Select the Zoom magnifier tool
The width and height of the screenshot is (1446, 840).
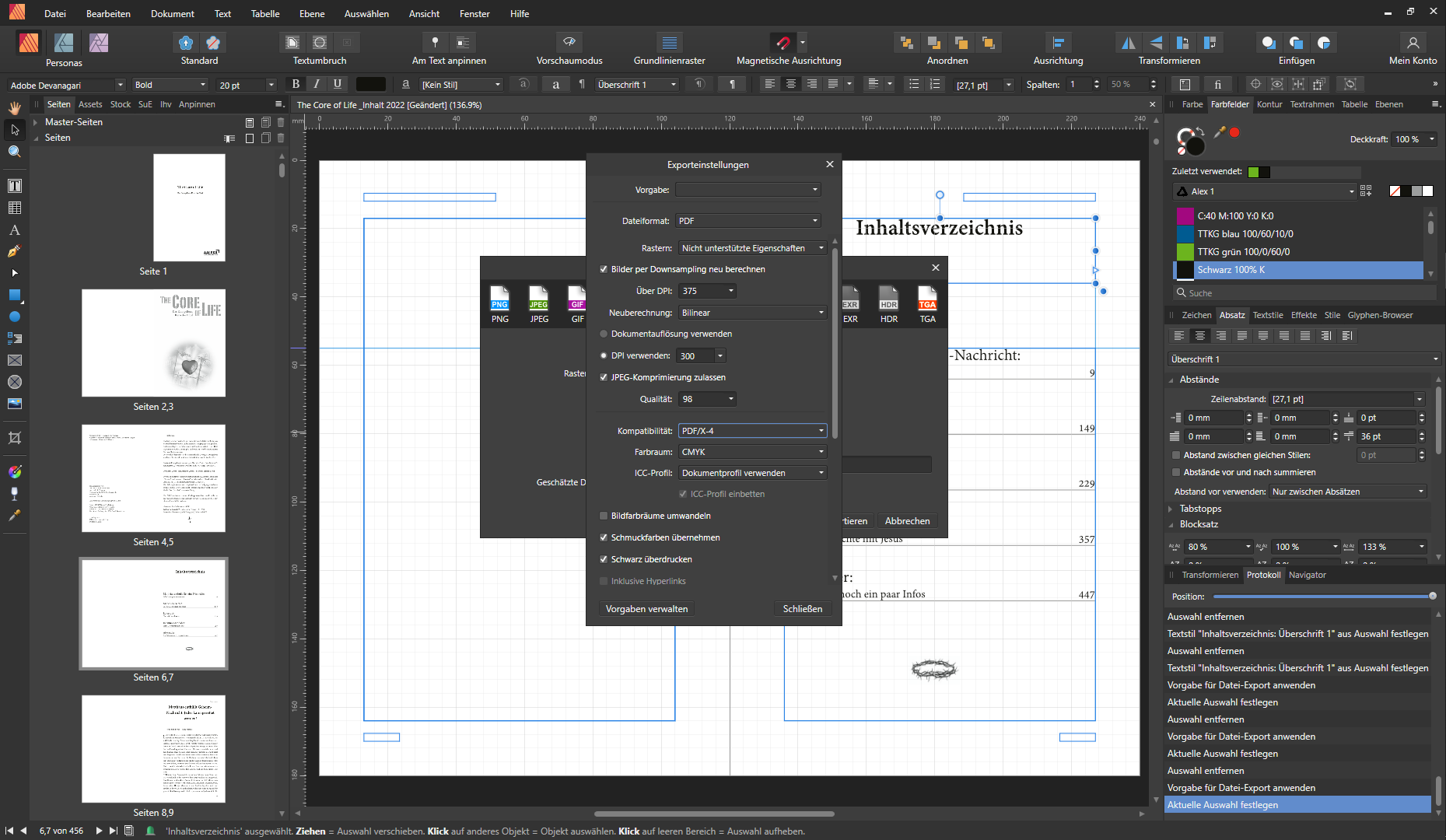coord(15,152)
